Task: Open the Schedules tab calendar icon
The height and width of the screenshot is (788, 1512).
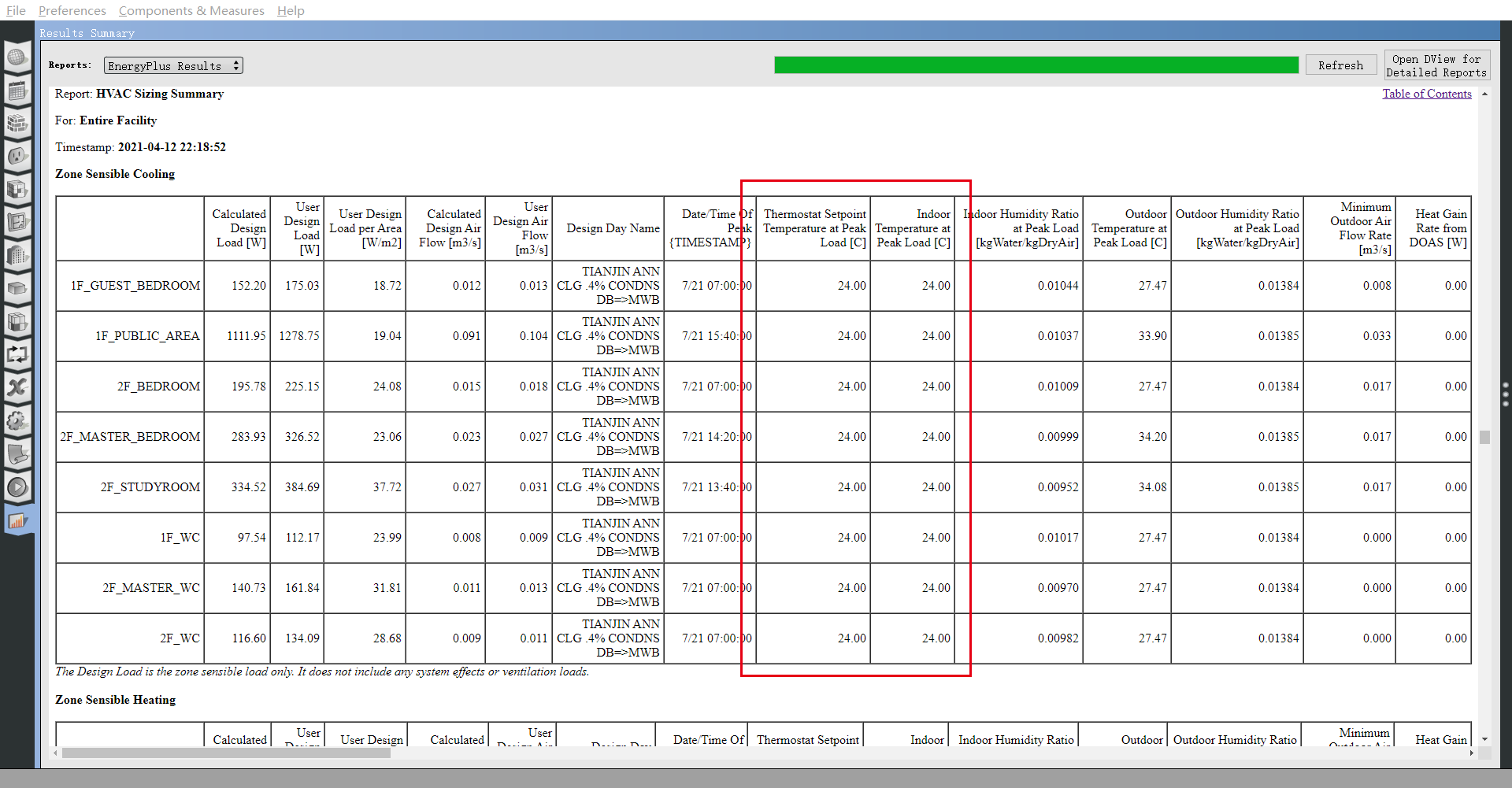Action: coord(17,91)
